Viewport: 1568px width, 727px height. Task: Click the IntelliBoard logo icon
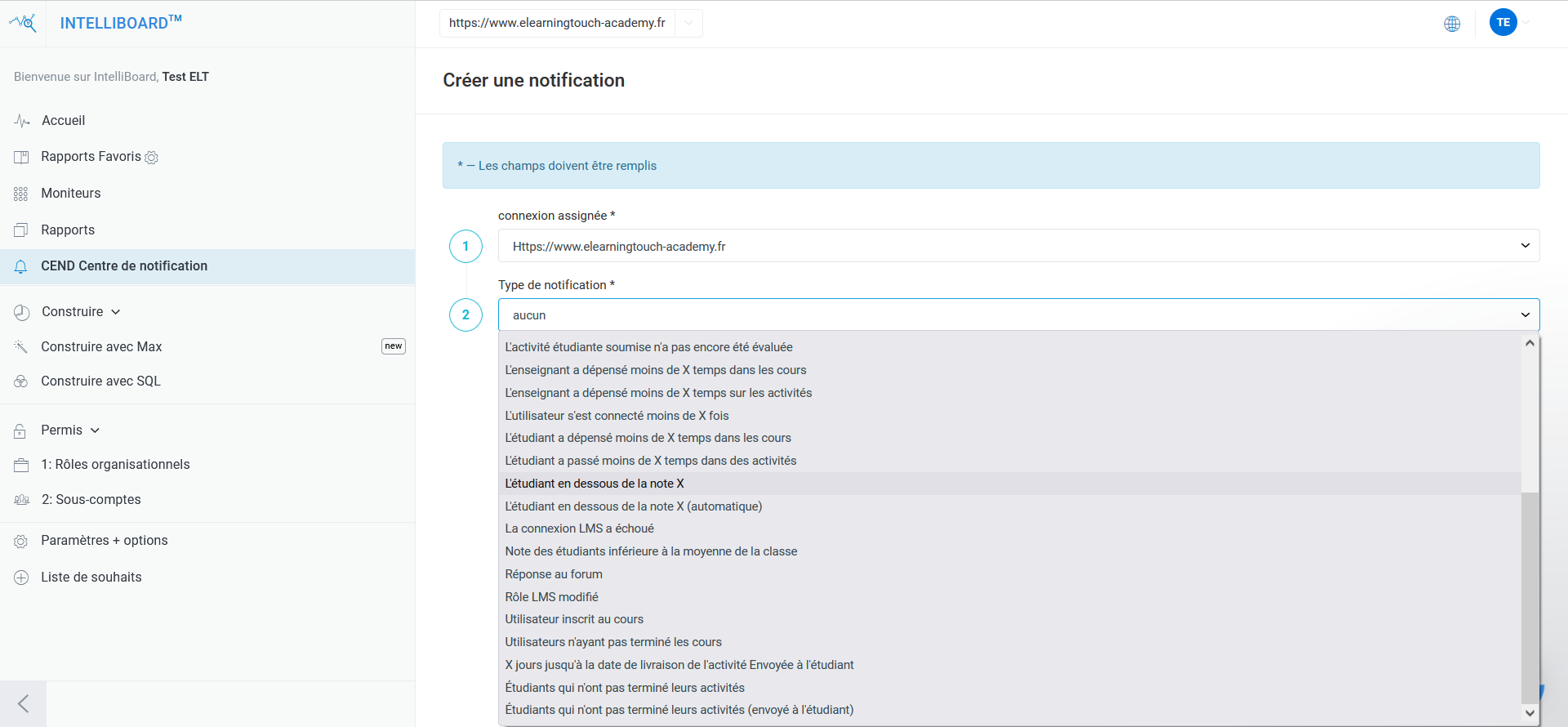(23, 23)
